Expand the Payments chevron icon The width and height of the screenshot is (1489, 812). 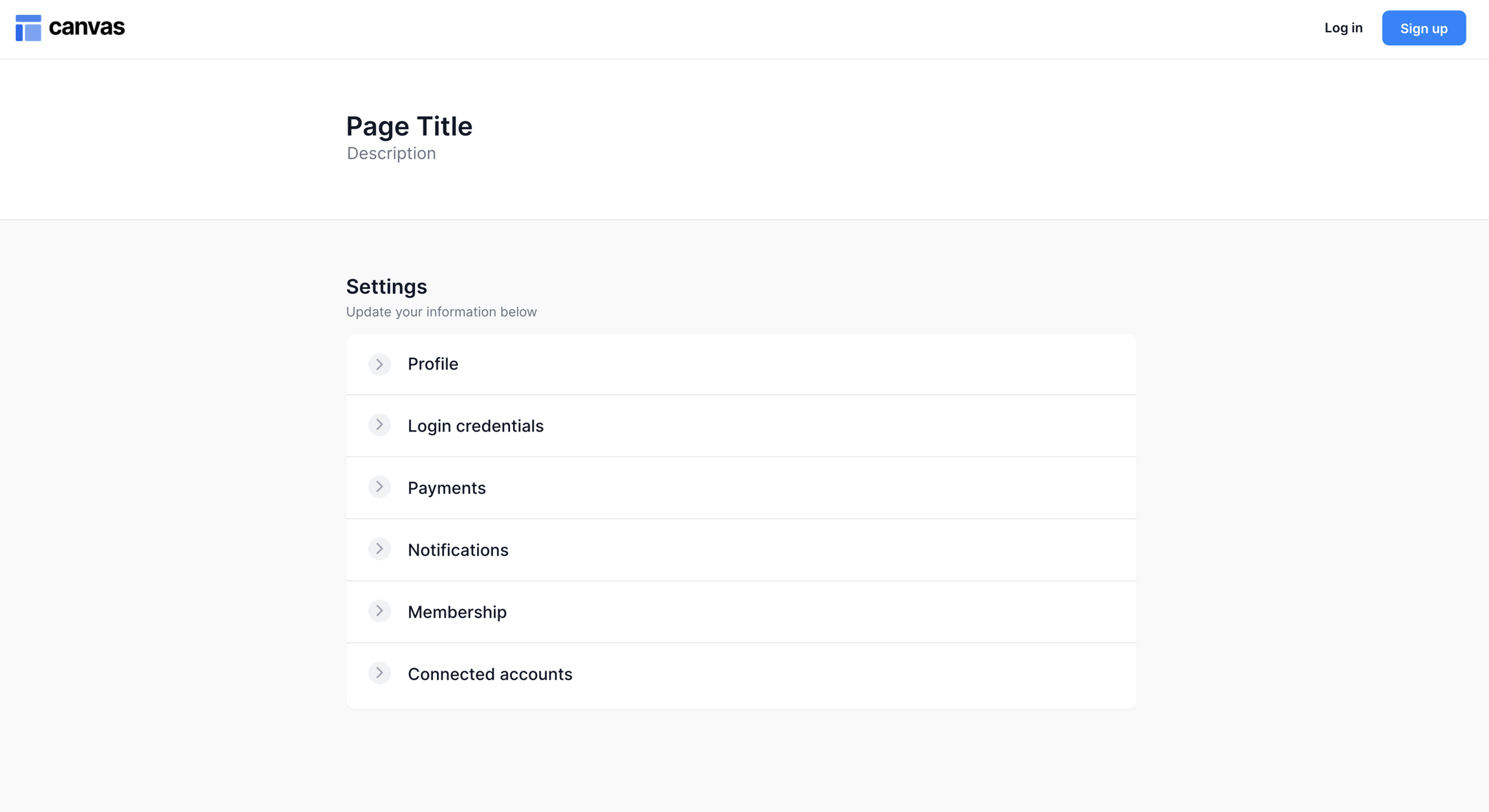[x=379, y=487]
